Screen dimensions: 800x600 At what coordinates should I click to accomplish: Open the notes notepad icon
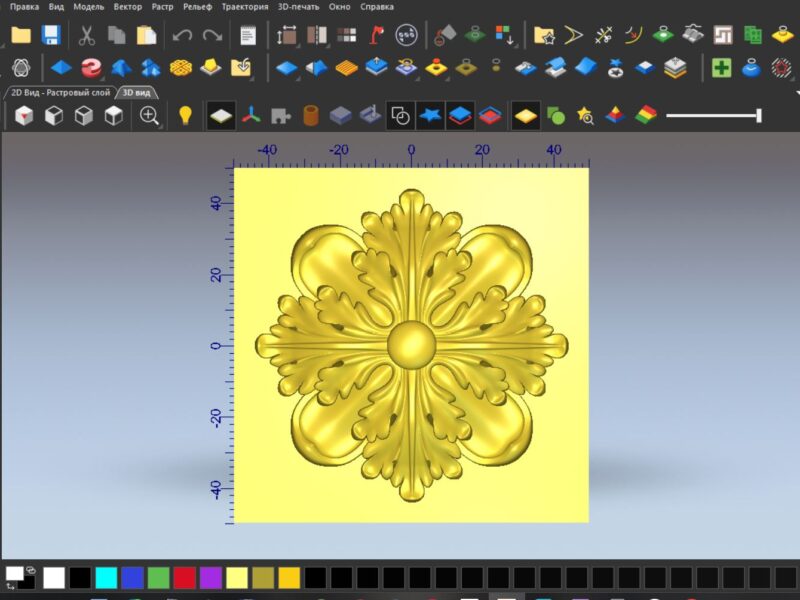248,35
